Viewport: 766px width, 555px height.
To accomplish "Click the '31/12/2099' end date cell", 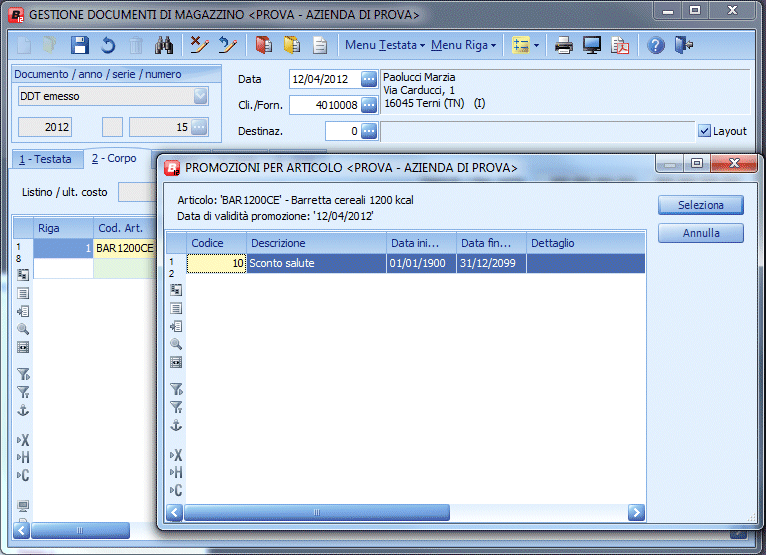I will click(491, 263).
